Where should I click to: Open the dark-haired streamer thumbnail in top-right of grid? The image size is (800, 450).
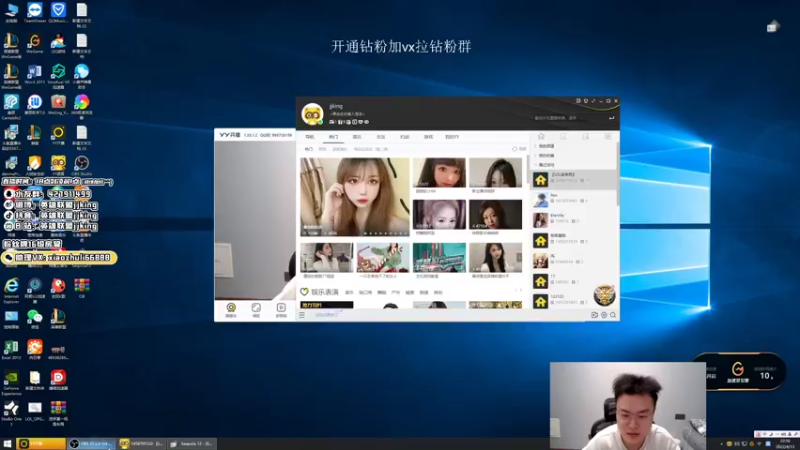point(495,172)
